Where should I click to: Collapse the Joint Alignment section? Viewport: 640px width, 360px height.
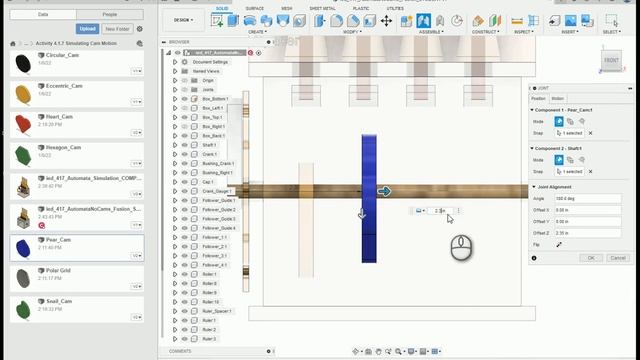coord(533,187)
